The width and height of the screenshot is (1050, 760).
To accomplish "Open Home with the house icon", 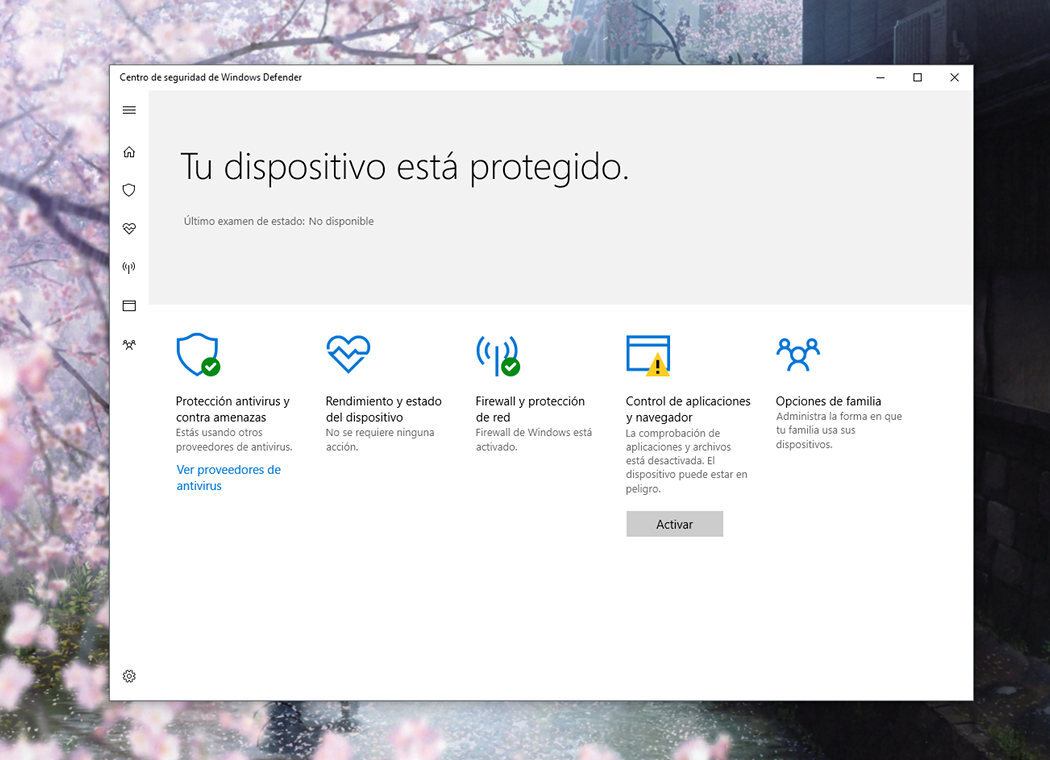I will pyautogui.click(x=128, y=151).
